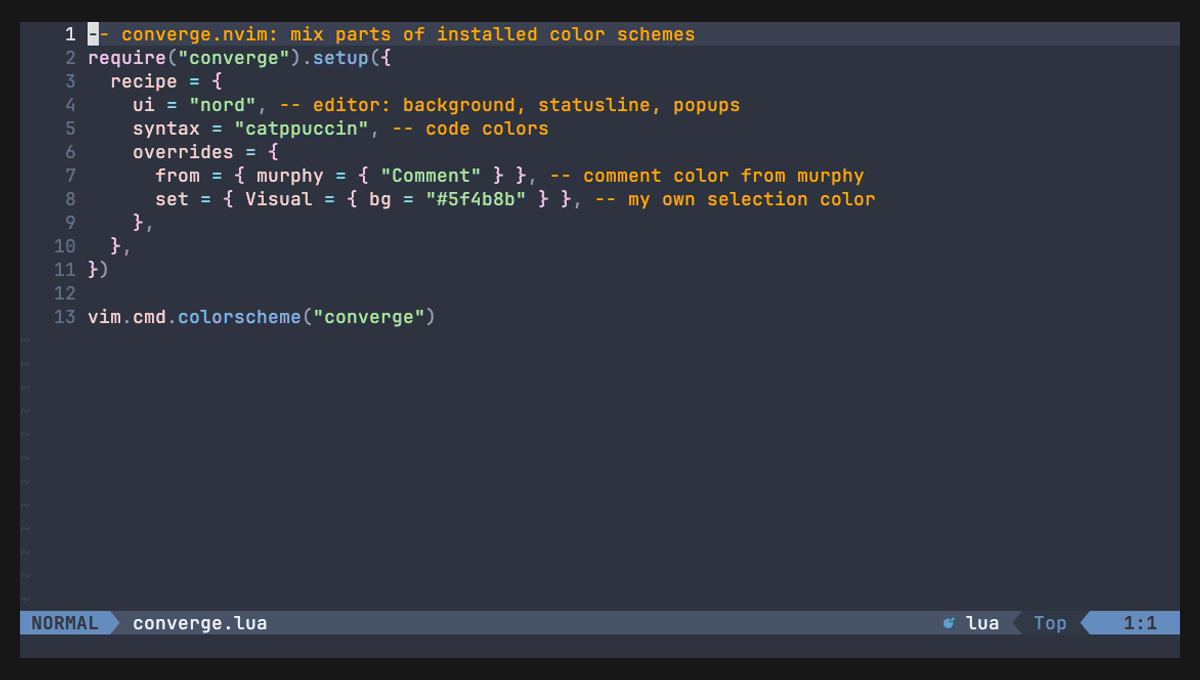Click the "vim" identifier on line 13
This screenshot has height=680, width=1200.
tap(105, 317)
